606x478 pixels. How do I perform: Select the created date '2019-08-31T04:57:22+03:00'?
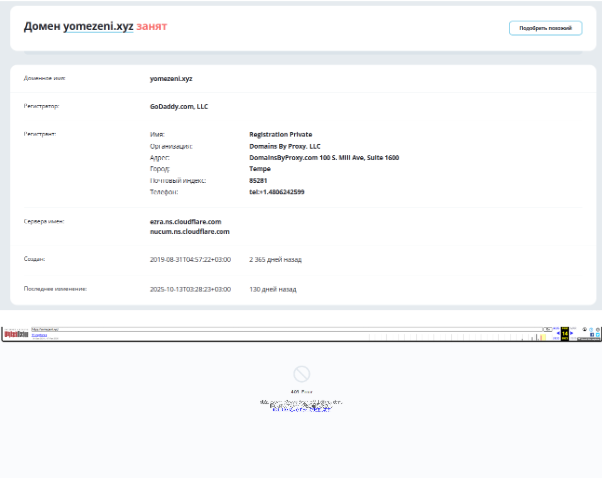click(190, 259)
